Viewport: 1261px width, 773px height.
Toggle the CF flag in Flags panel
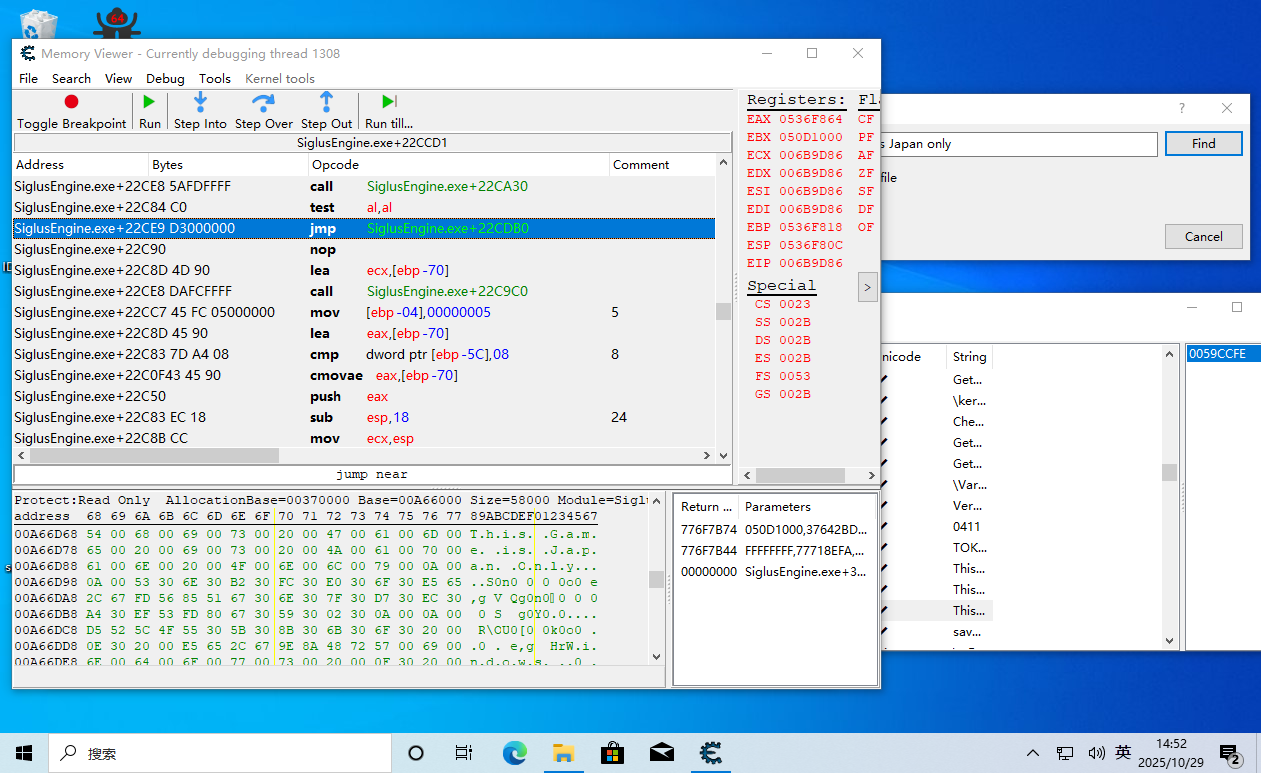tap(865, 119)
